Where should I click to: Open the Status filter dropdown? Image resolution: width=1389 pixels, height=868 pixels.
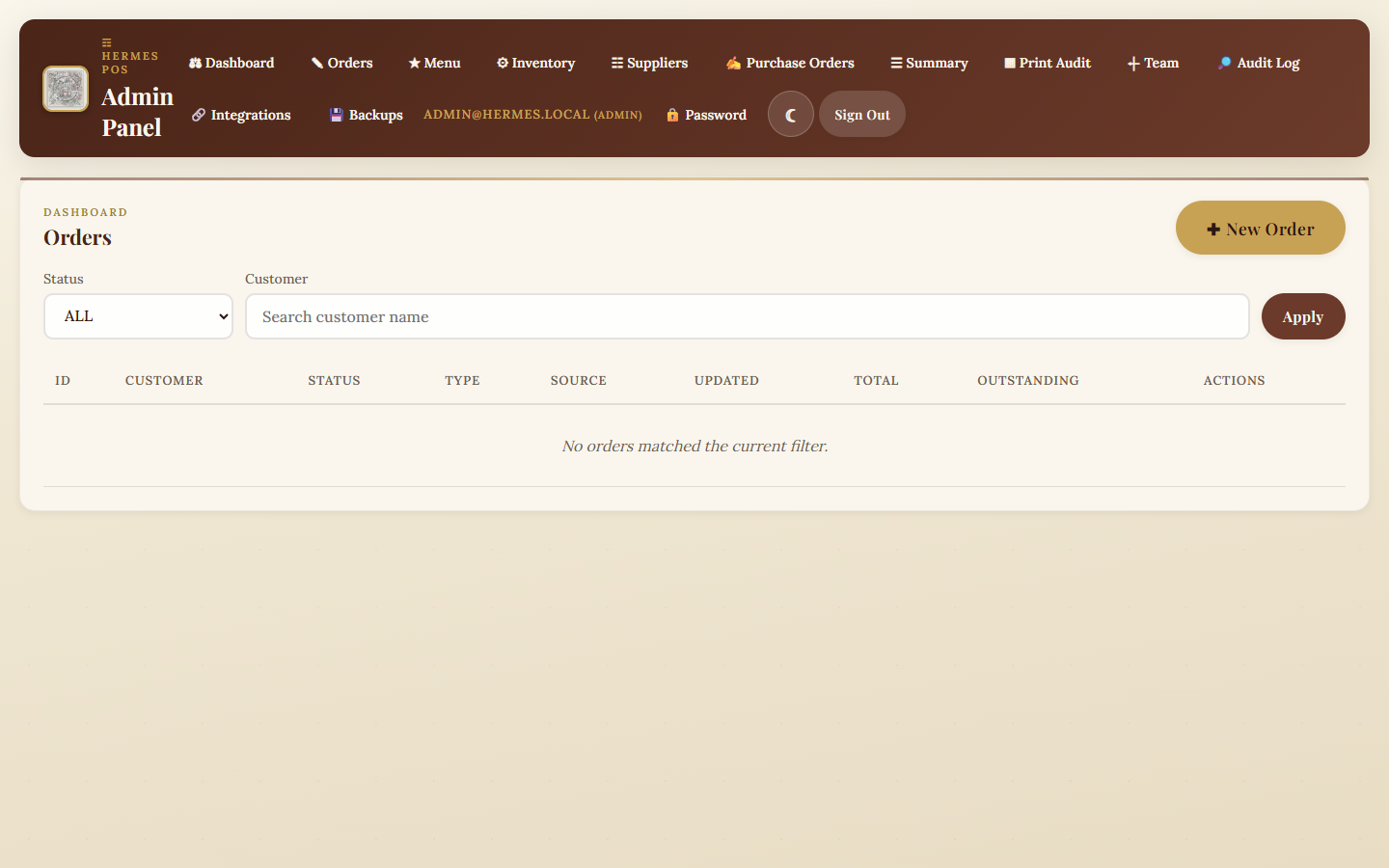click(x=138, y=315)
